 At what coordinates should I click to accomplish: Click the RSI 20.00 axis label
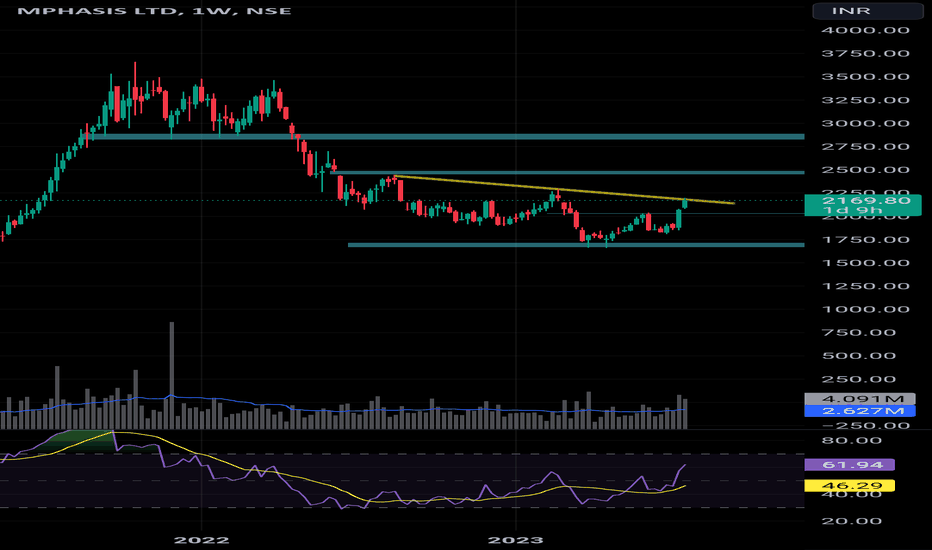coord(852,521)
